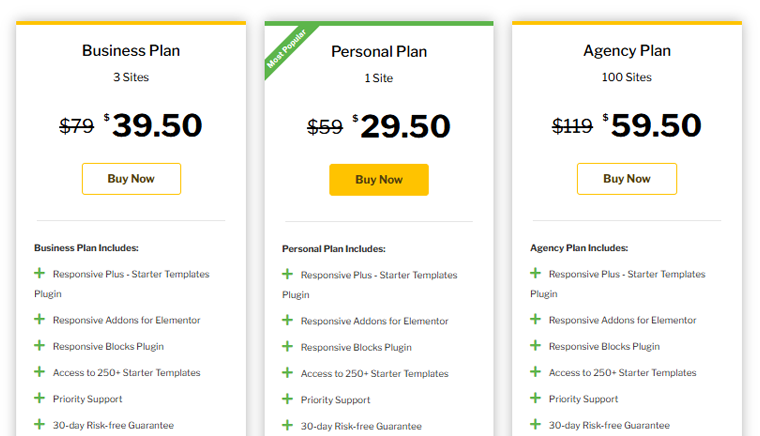
Task: Click plus icon beside Agency Responsive Addons for Elementor
Action: [x=535, y=319]
